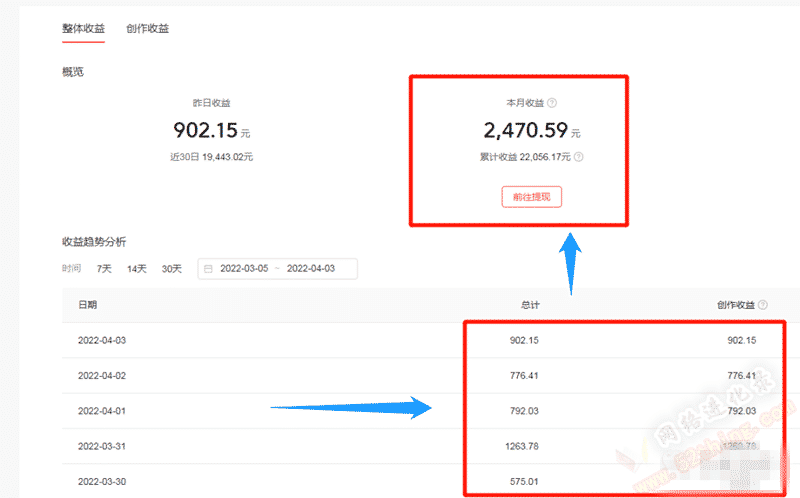The image size is (800, 498).
Task: Click 创作收益 value 902.15 in first row
Action: [742, 340]
